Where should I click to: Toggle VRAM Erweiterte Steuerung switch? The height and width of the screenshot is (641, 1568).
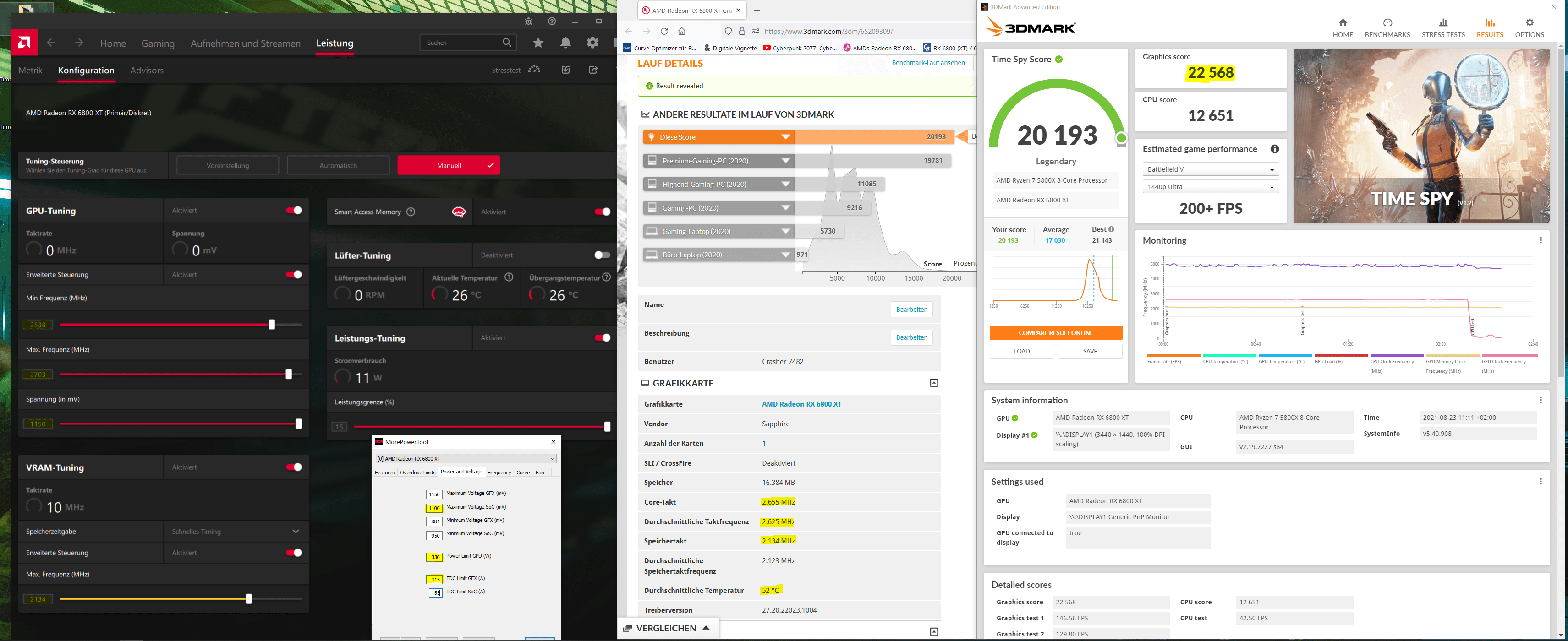[x=294, y=553]
